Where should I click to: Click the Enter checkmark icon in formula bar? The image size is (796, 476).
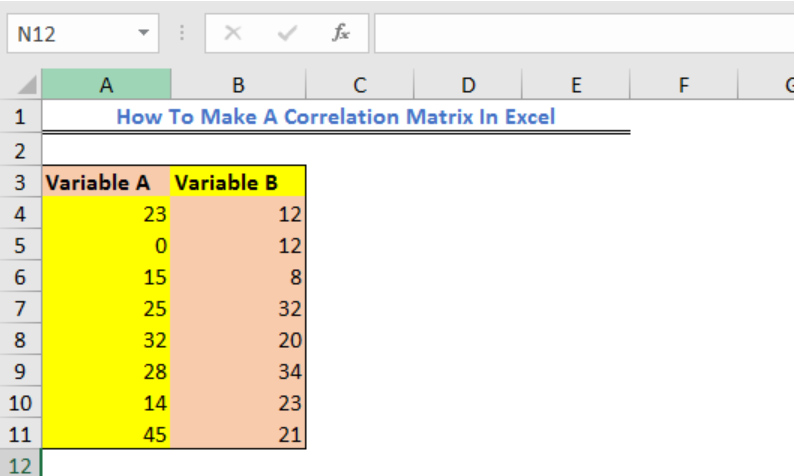[x=287, y=33]
